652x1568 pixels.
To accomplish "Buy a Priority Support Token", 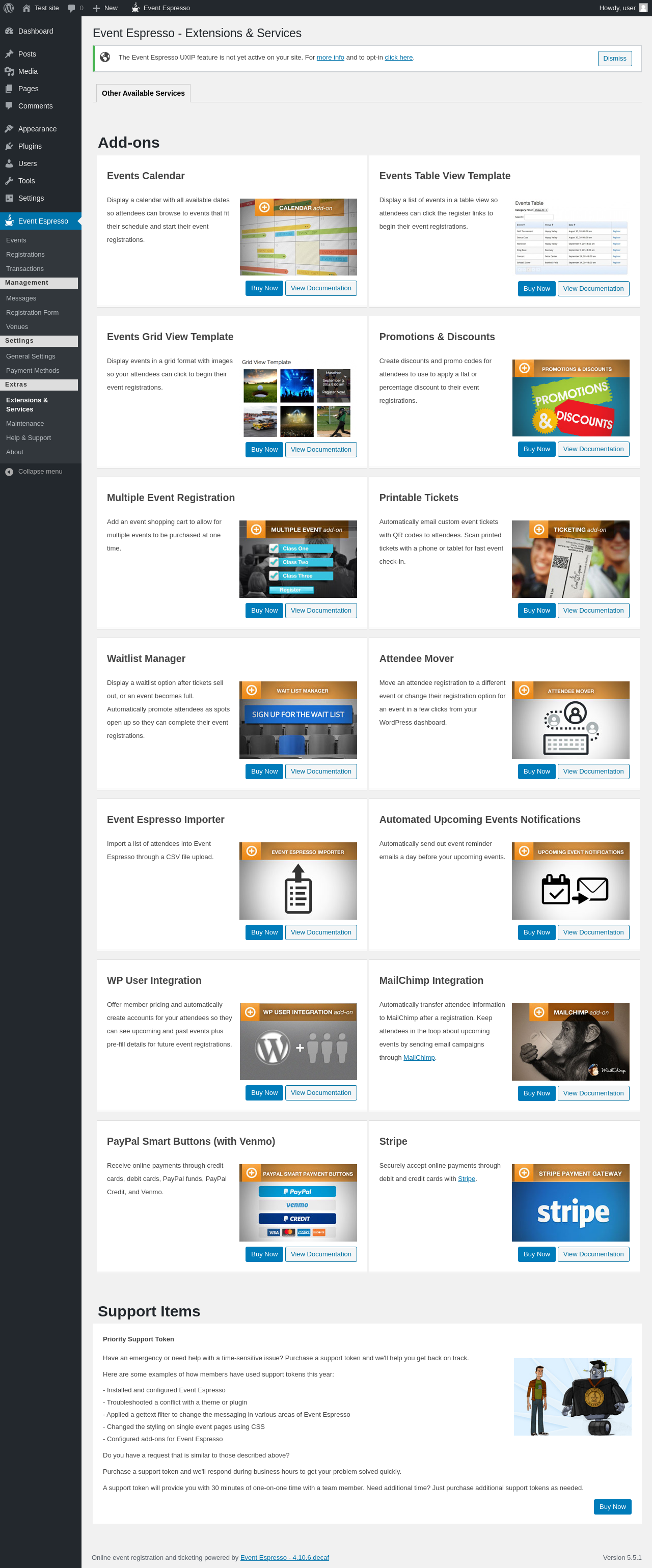I will pos(612,1506).
